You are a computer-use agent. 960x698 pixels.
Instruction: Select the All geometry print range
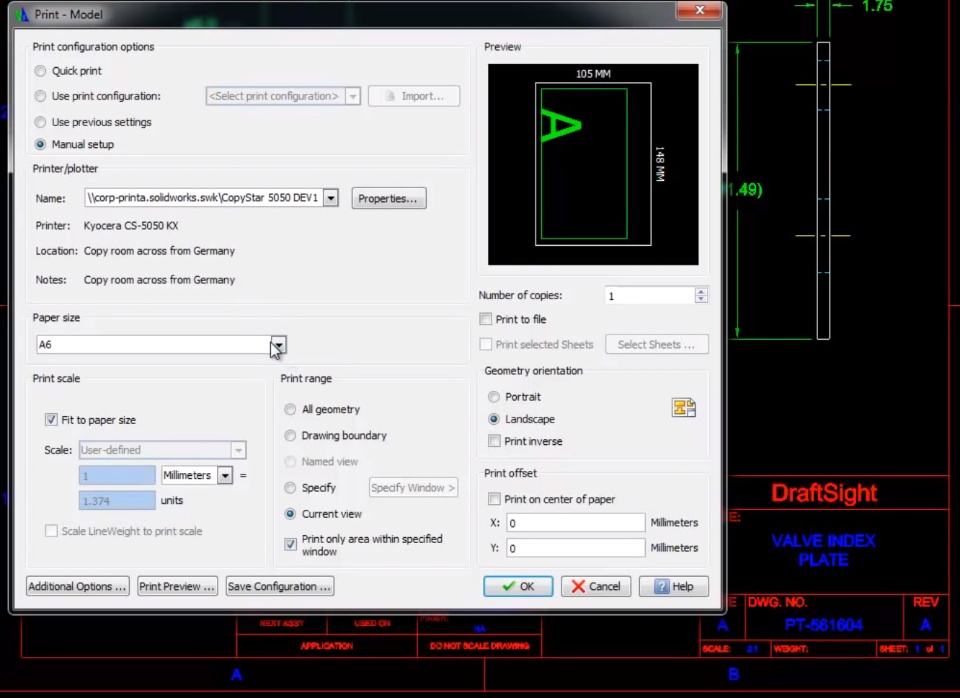coord(290,410)
